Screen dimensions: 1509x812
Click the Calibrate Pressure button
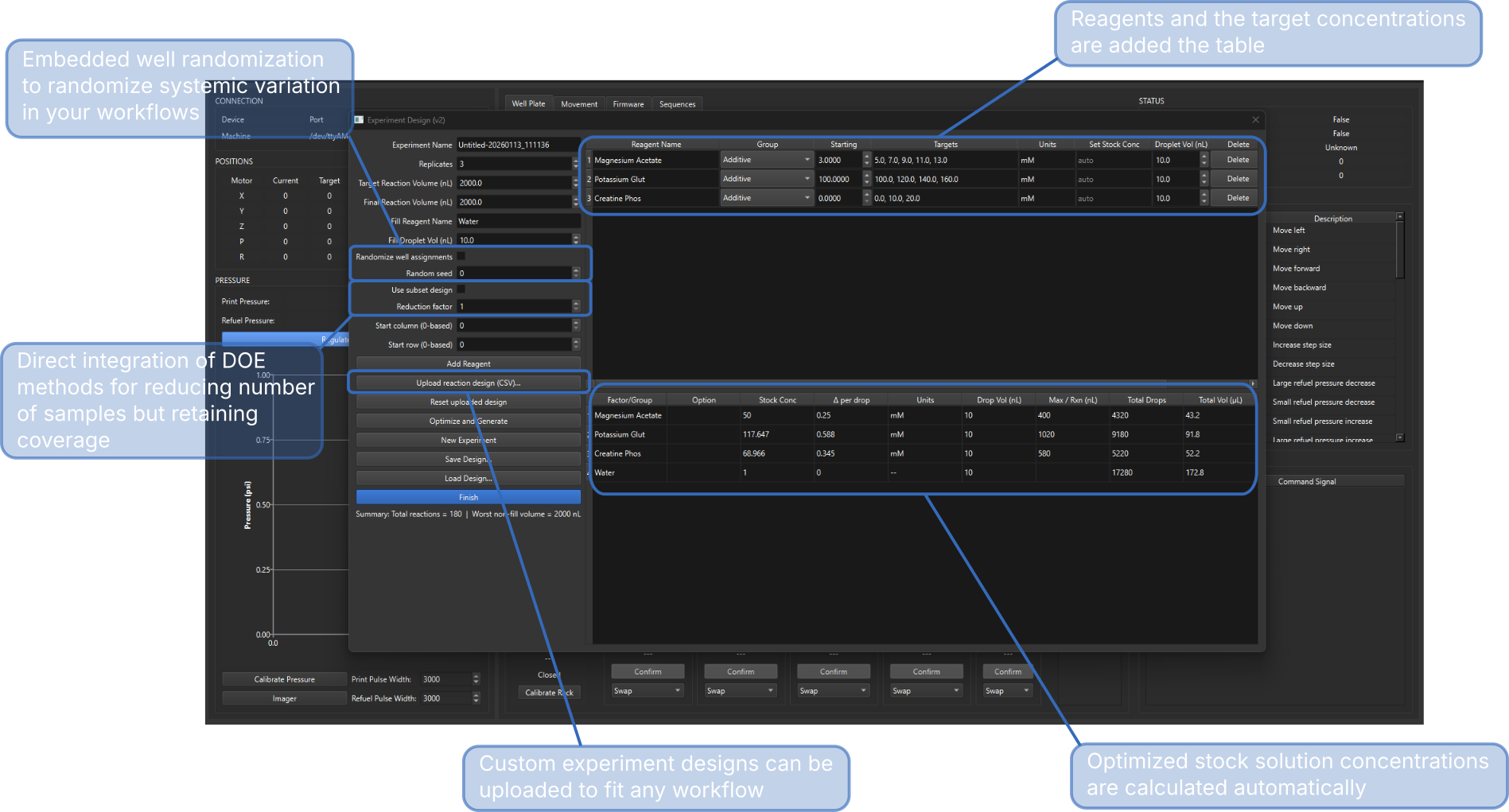coord(284,678)
